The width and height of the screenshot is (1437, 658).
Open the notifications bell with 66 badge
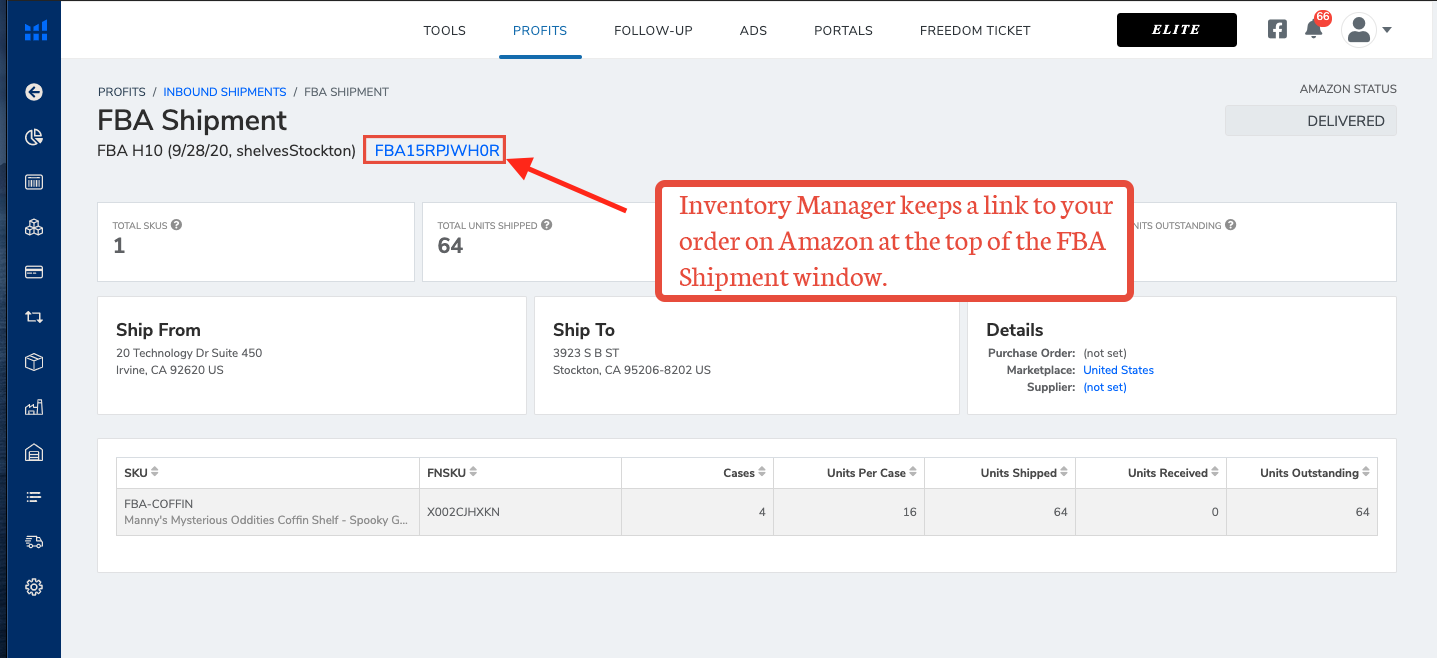point(1314,30)
